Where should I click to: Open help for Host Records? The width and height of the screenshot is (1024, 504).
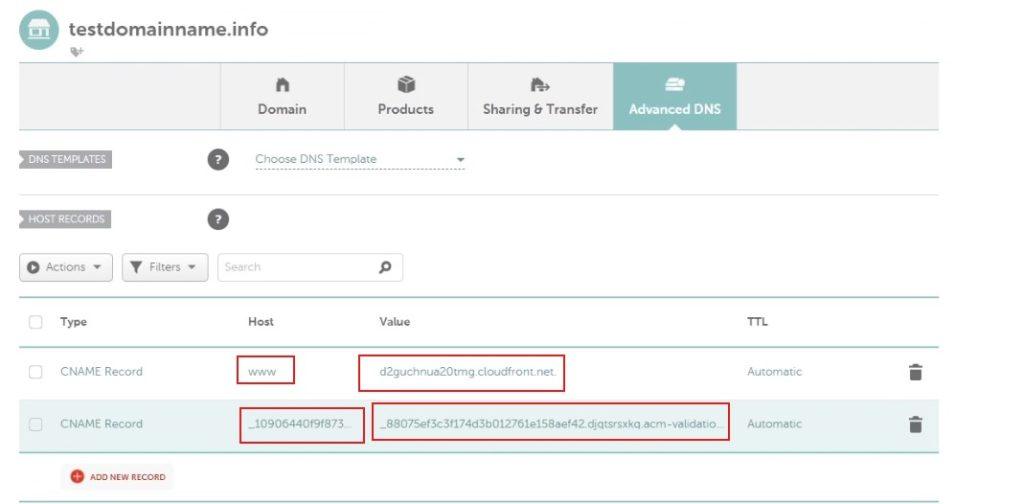(x=218, y=219)
